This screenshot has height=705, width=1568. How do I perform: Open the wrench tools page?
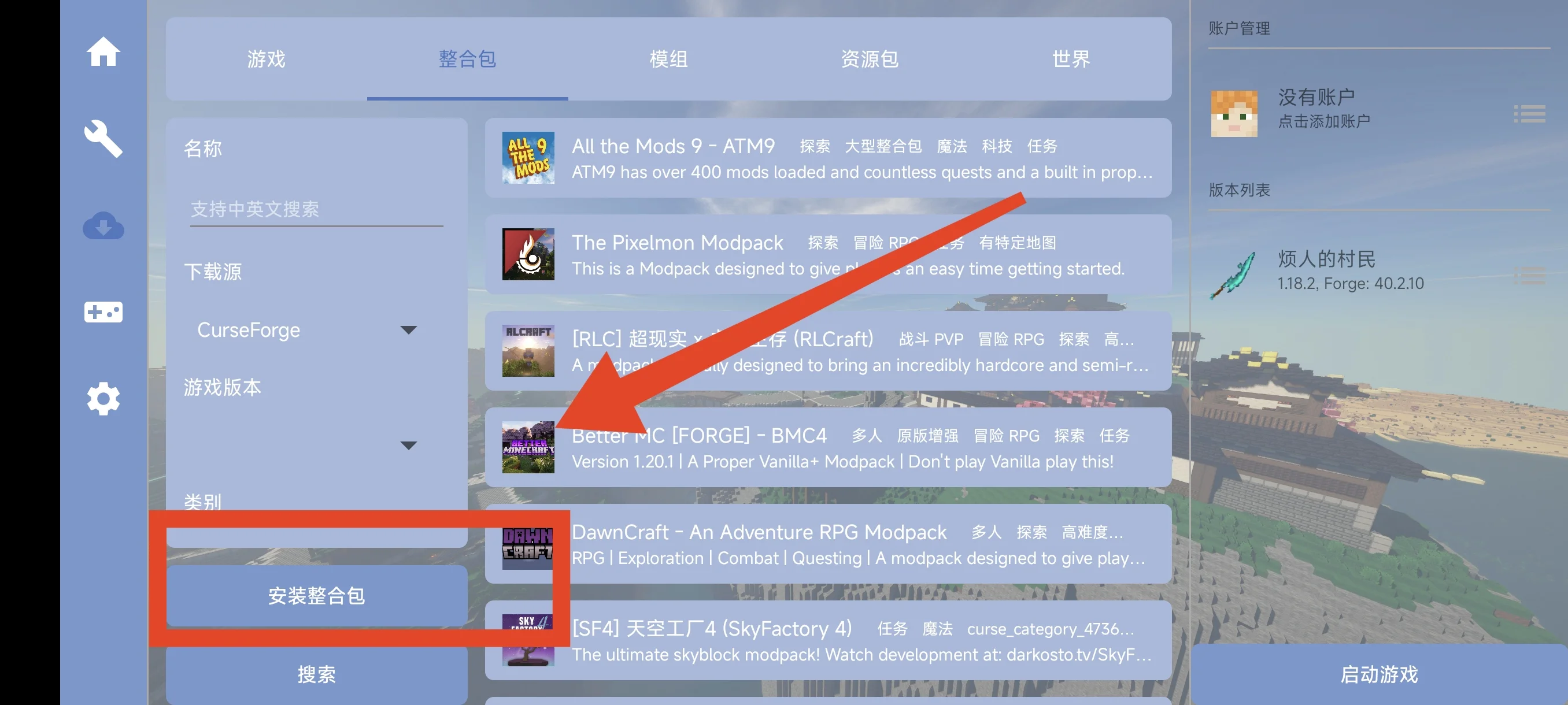pyautogui.click(x=103, y=139)
